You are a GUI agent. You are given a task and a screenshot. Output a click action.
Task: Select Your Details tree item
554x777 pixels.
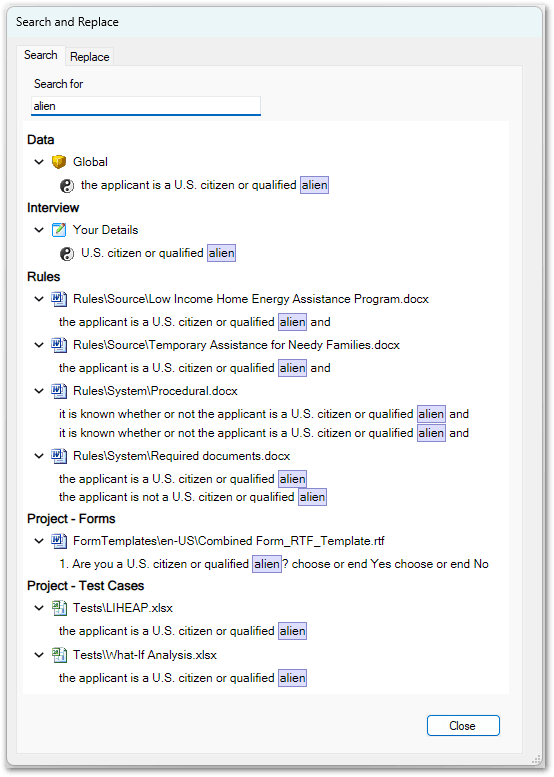point(106,230)
